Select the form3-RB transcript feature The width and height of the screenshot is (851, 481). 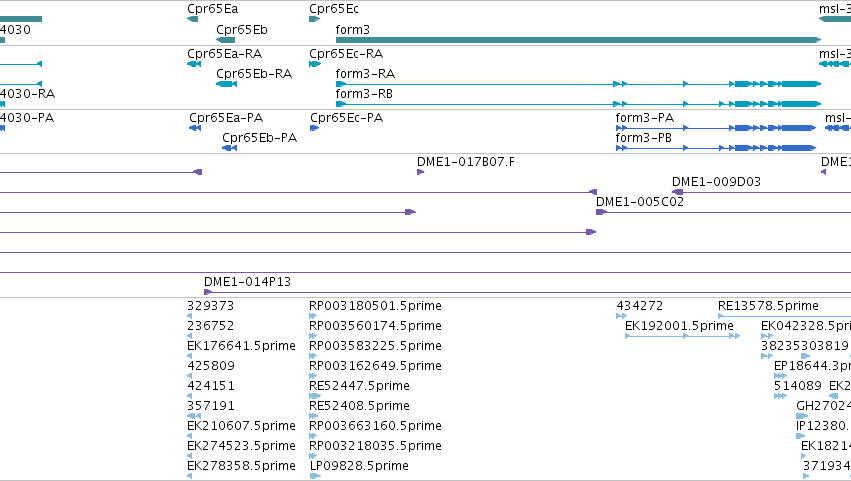579,104
